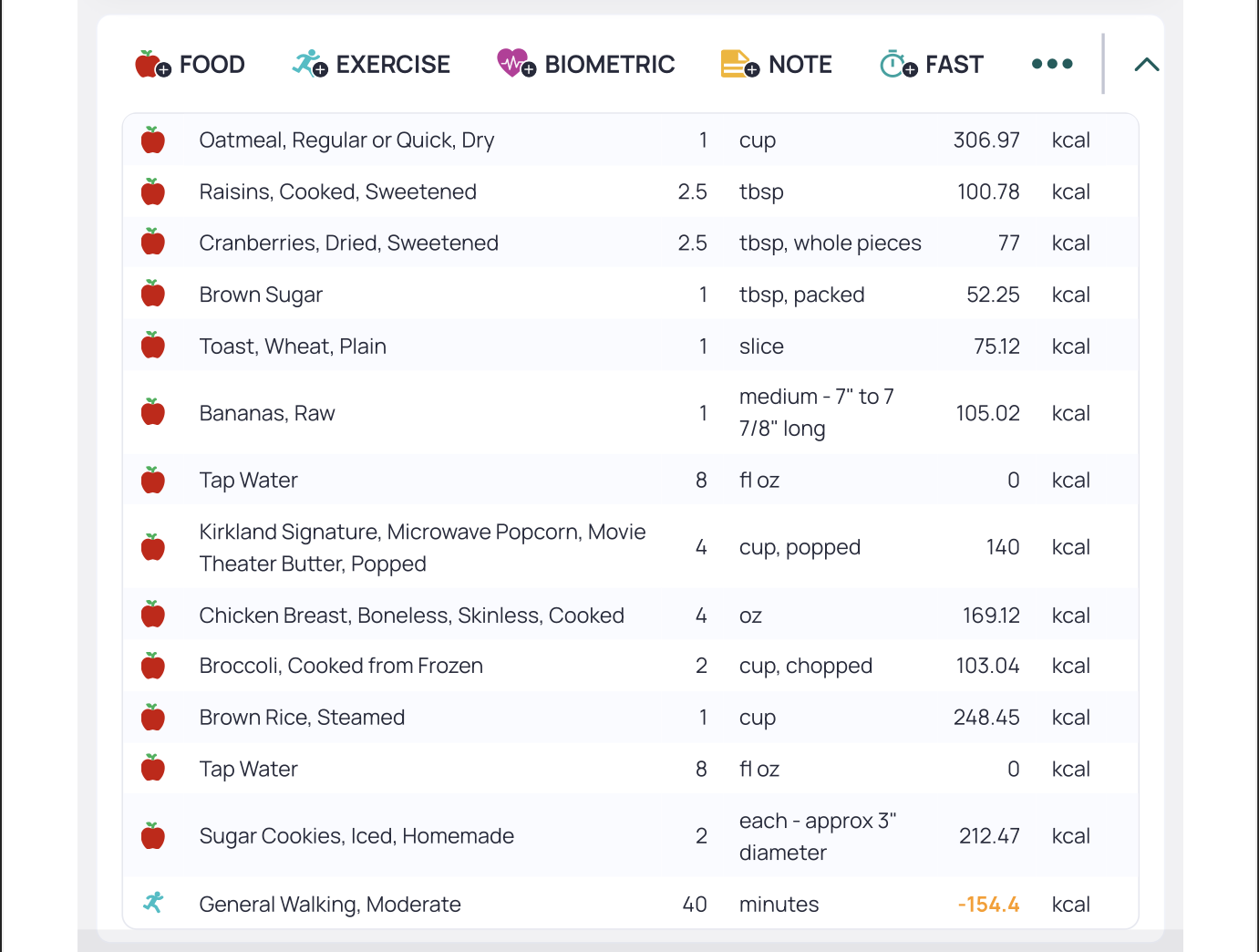1259x952 pixels.
Task: Collapse the diary with the chevron arrow
Action: tap(1146, 64)
